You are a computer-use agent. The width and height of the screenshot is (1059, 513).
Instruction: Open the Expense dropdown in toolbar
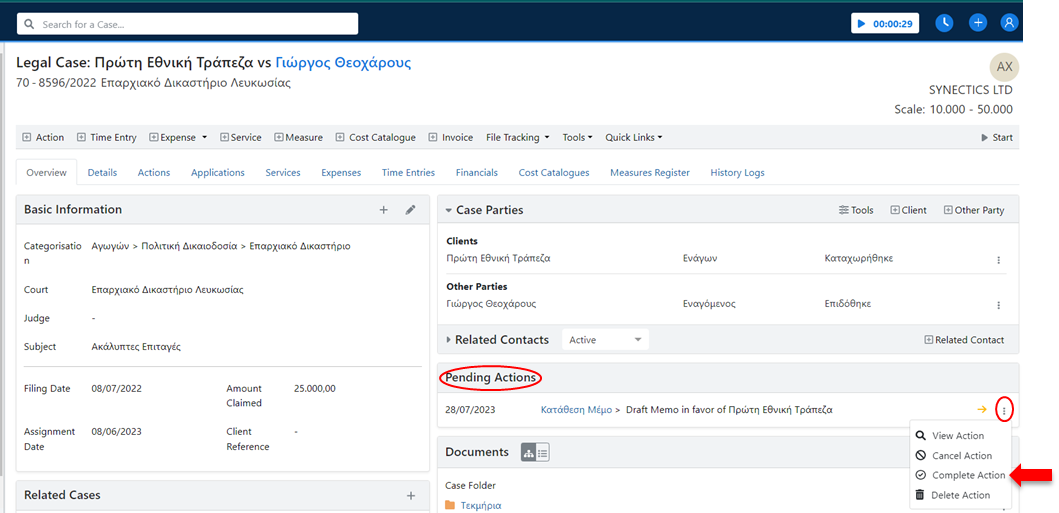point(178,138)
